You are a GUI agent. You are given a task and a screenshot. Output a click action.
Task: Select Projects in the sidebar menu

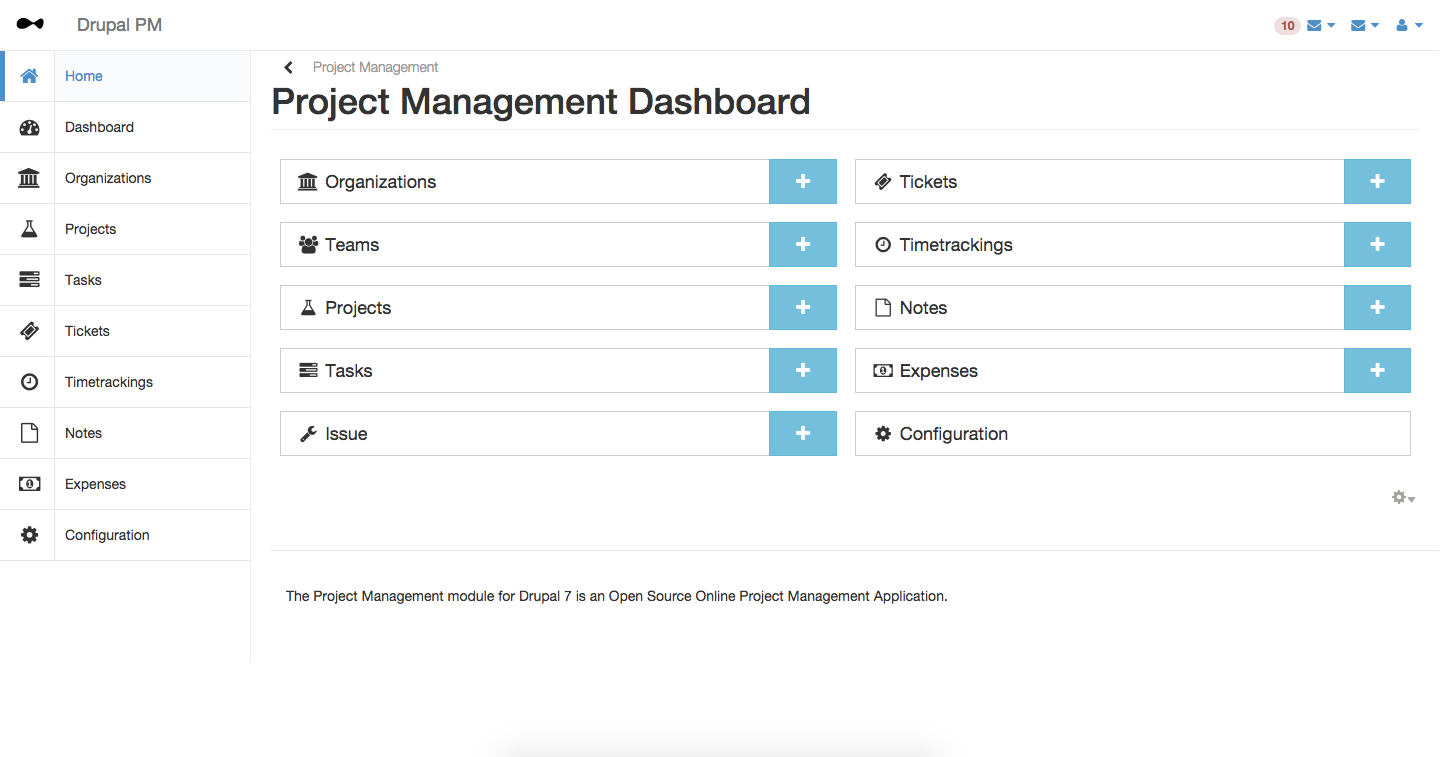point(91,229)
